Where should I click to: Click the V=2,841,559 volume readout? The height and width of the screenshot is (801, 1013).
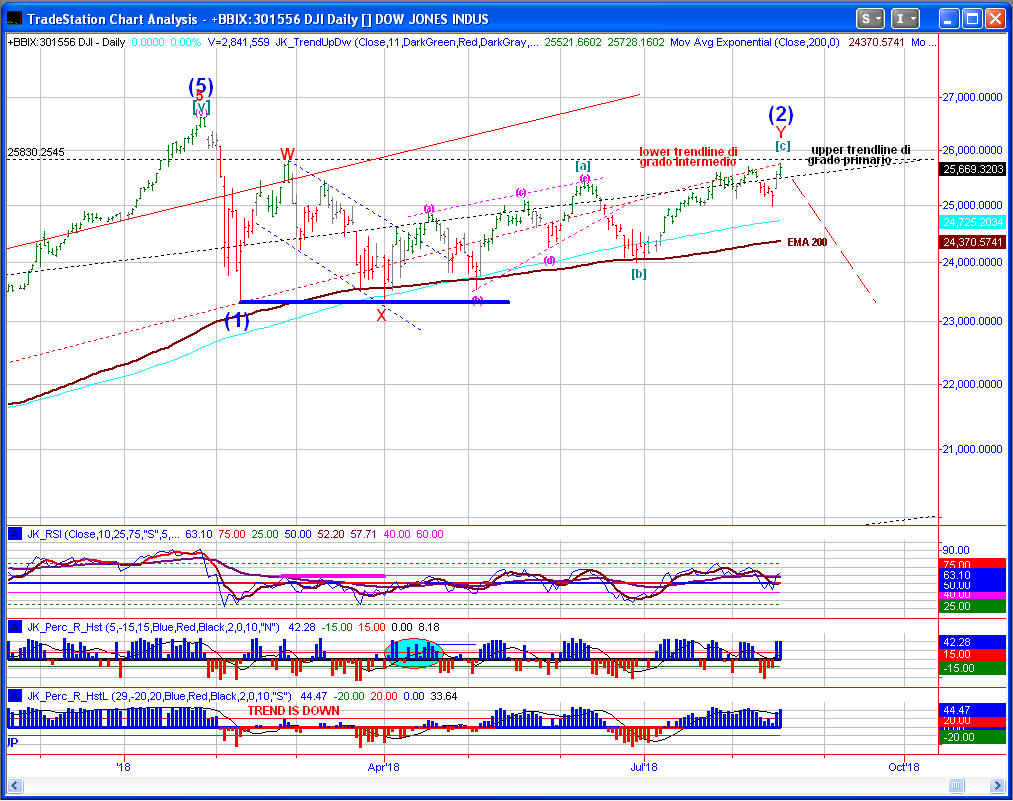coord(238,43)
